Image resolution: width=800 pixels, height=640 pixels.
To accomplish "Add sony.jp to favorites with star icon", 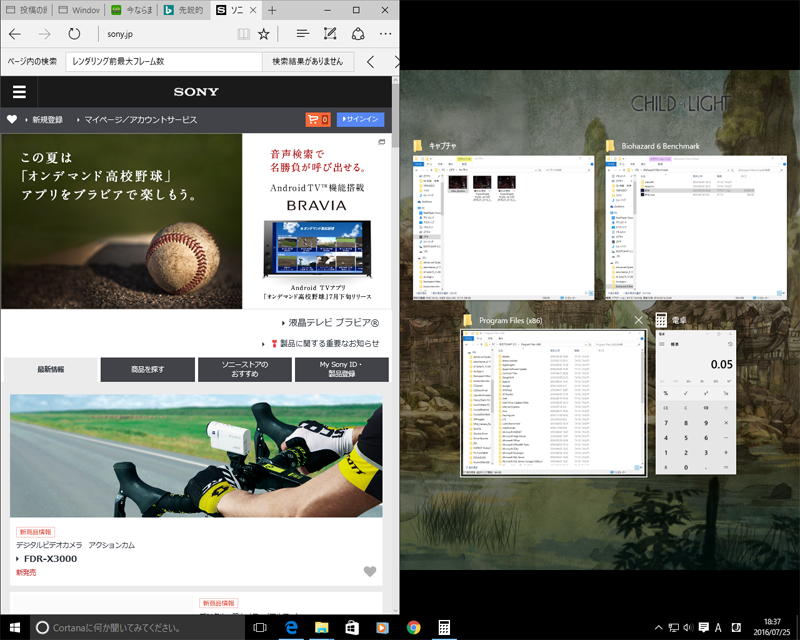I will tap(264, 34).
